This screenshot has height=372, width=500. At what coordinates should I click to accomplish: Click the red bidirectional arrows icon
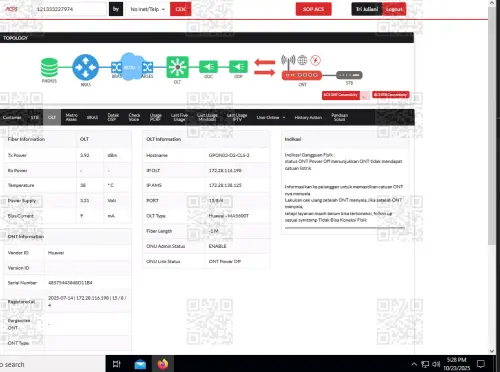(265, 67)
